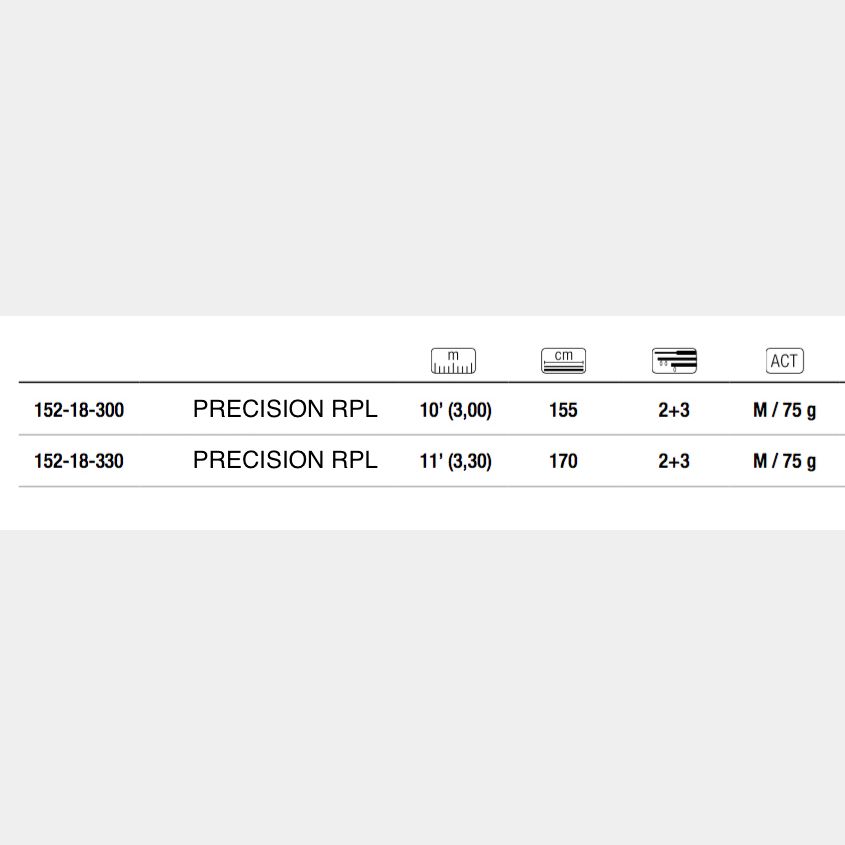Select product code 152-18-330
Screen dimensions: 845x845
(x=79, y=461)
